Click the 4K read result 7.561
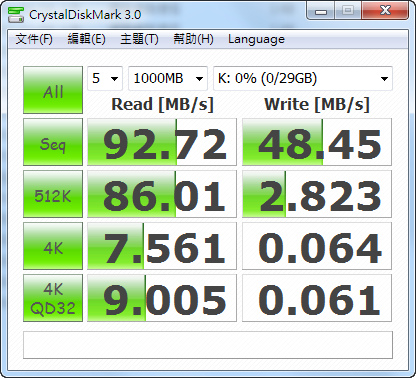The height and width of the screenshot is (378, 416). point(162,246)
